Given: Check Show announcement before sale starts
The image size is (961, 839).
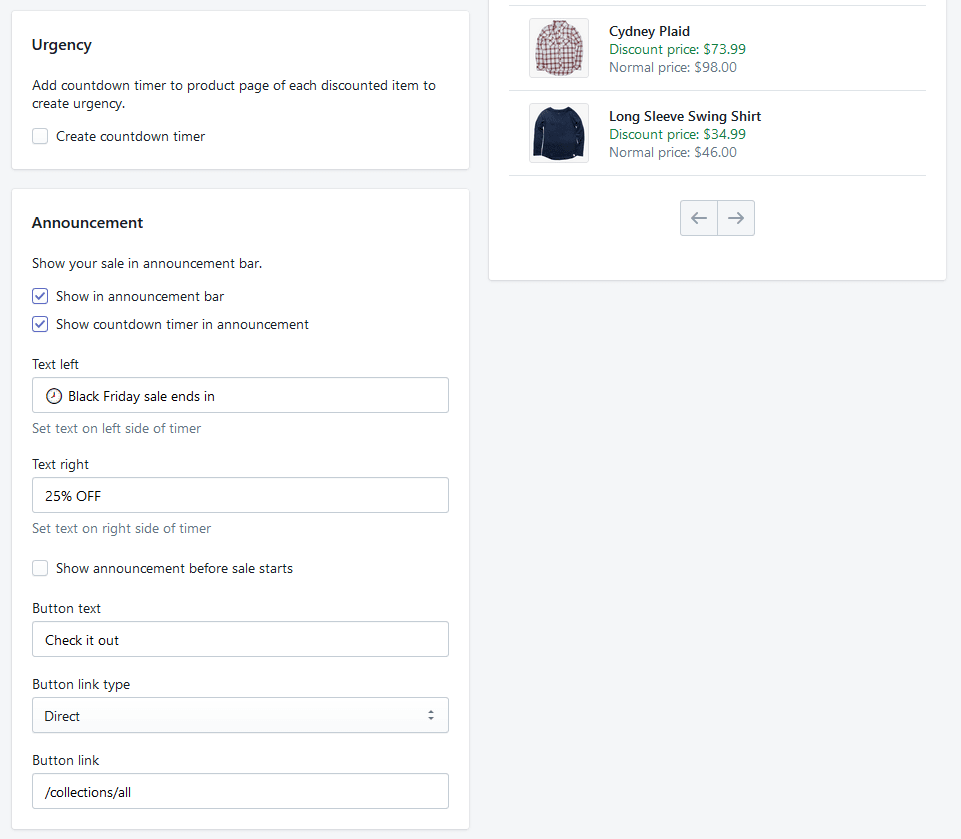Looking at the screenshot, I should (40, 568).
